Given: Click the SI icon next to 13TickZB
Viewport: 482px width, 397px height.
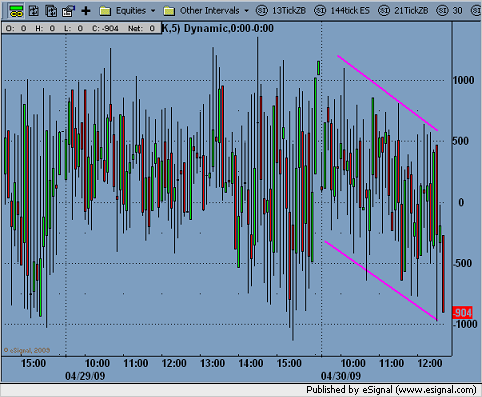Looking at the screenshot, I should tap(262, 11).
